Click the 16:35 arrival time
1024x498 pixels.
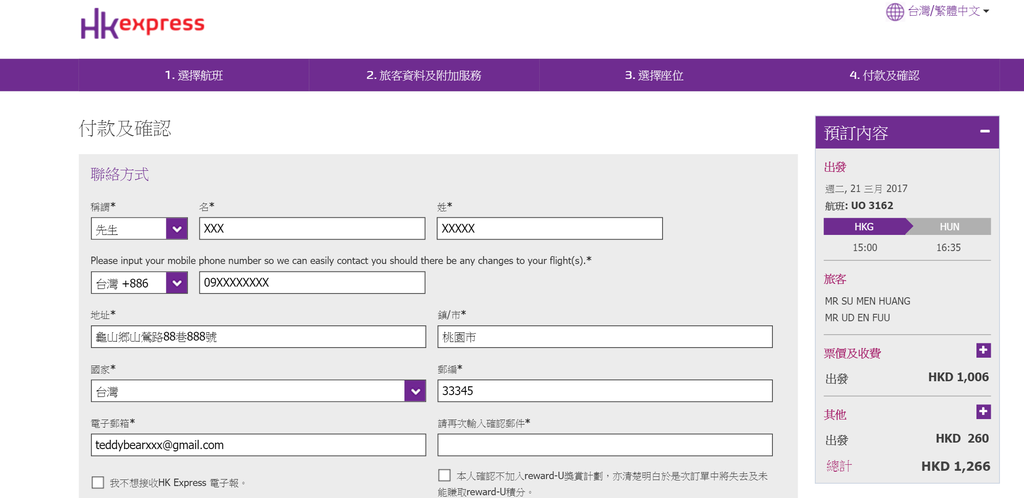[x=948, y=247]
